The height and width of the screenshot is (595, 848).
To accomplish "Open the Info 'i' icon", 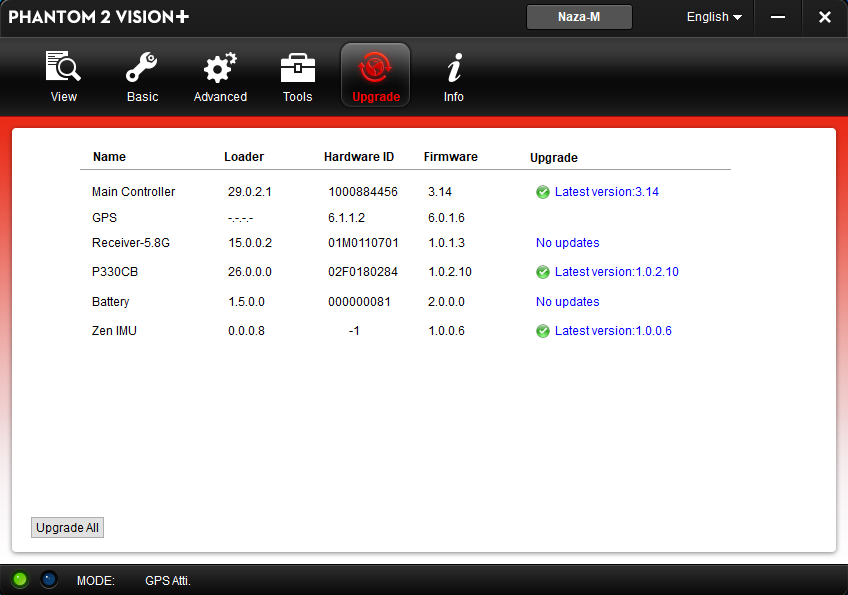I will pos(454,67).
